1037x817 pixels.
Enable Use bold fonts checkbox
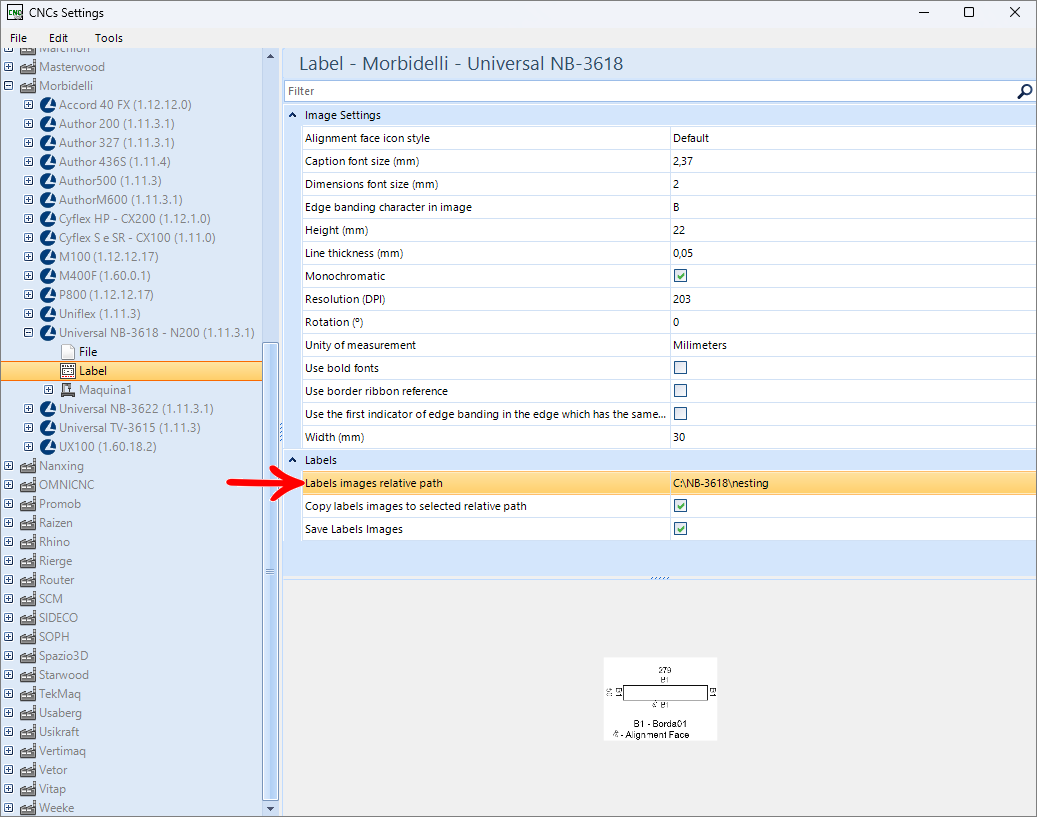(x=680, y=368)
